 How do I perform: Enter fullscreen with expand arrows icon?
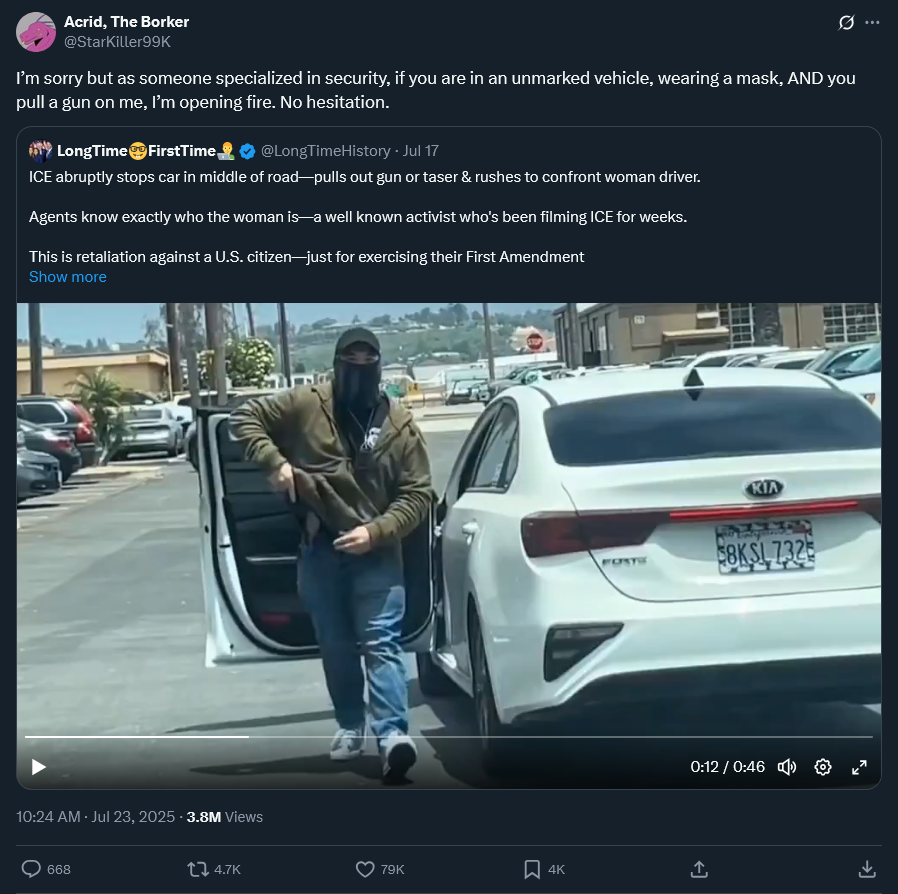(859, 767)
